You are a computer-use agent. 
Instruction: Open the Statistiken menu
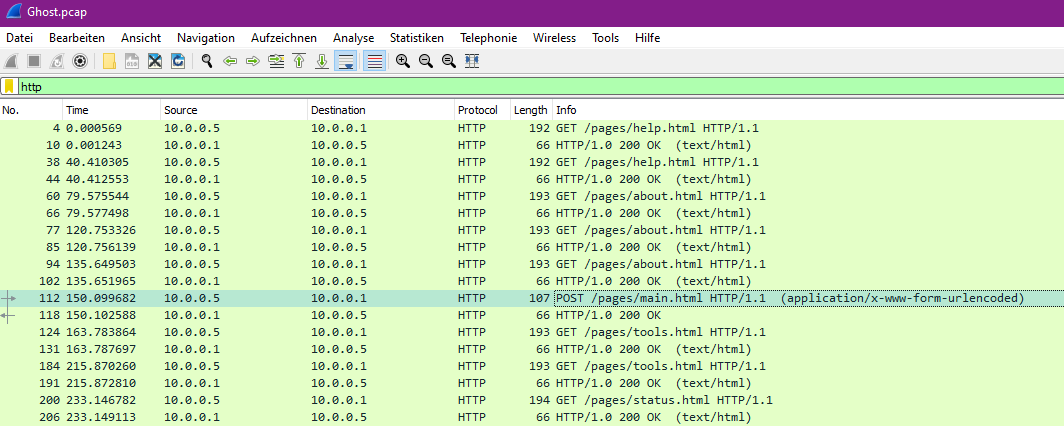pyautogui.click(x=417, y=38)
